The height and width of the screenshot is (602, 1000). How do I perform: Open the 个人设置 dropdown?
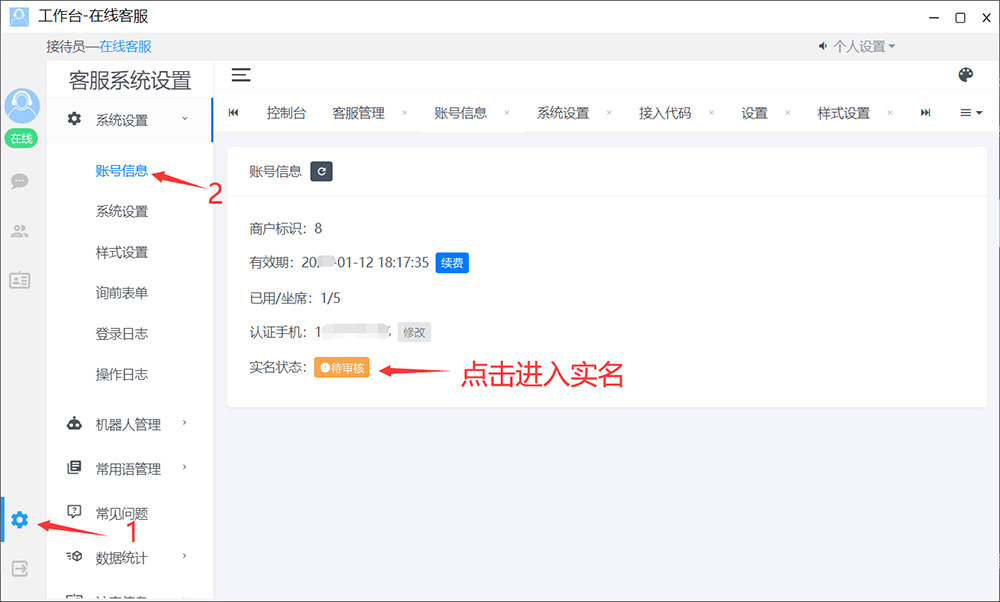(x=857, y=46)
